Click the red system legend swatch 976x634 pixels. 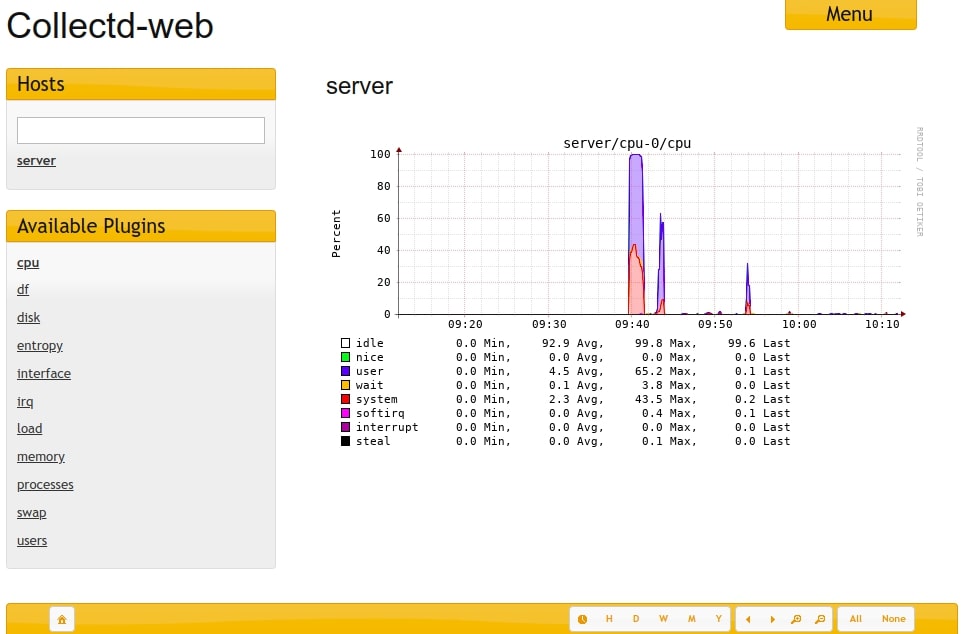345,399
